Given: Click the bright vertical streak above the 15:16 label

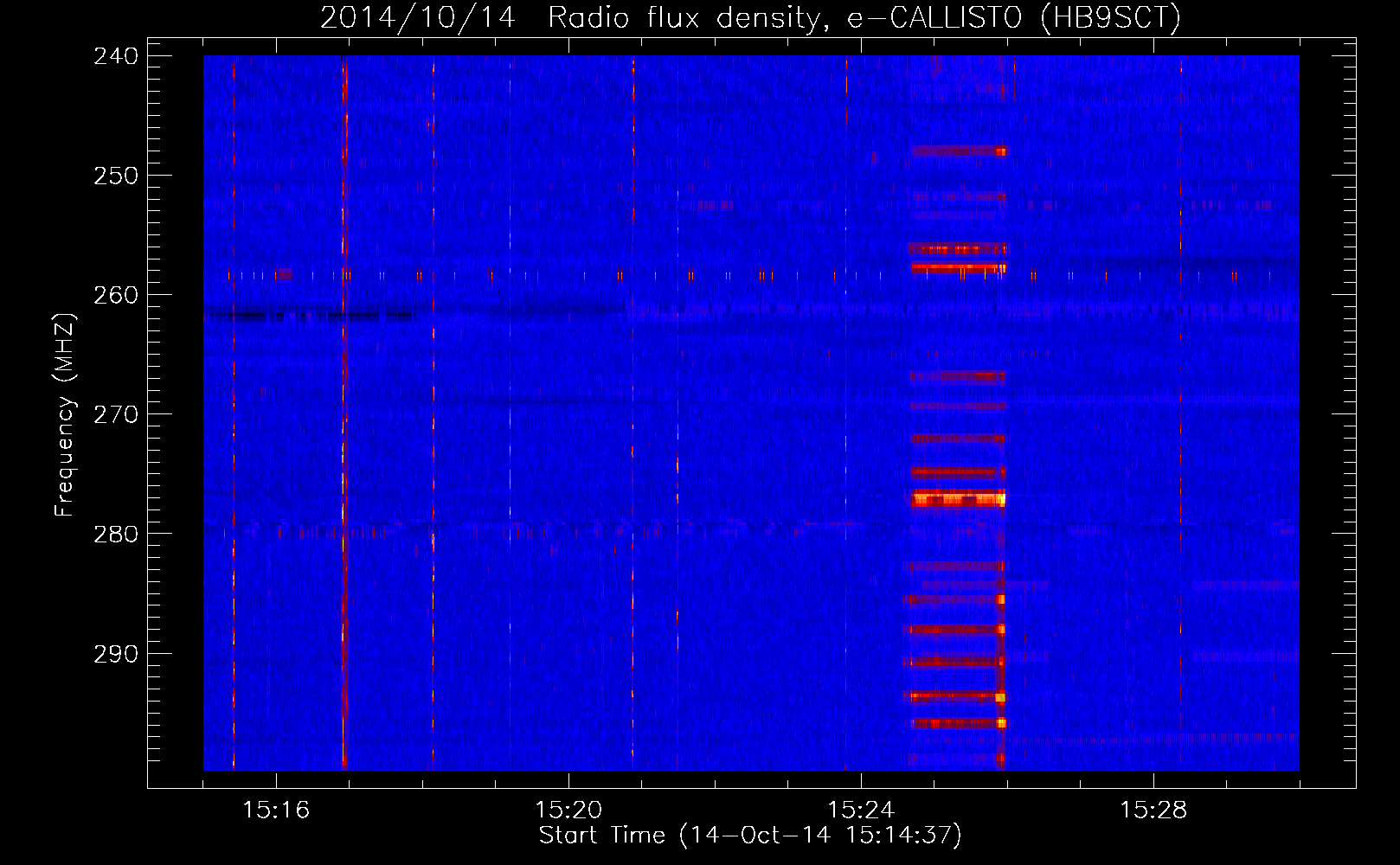Looking at the screenshot, I should point(344,413).
